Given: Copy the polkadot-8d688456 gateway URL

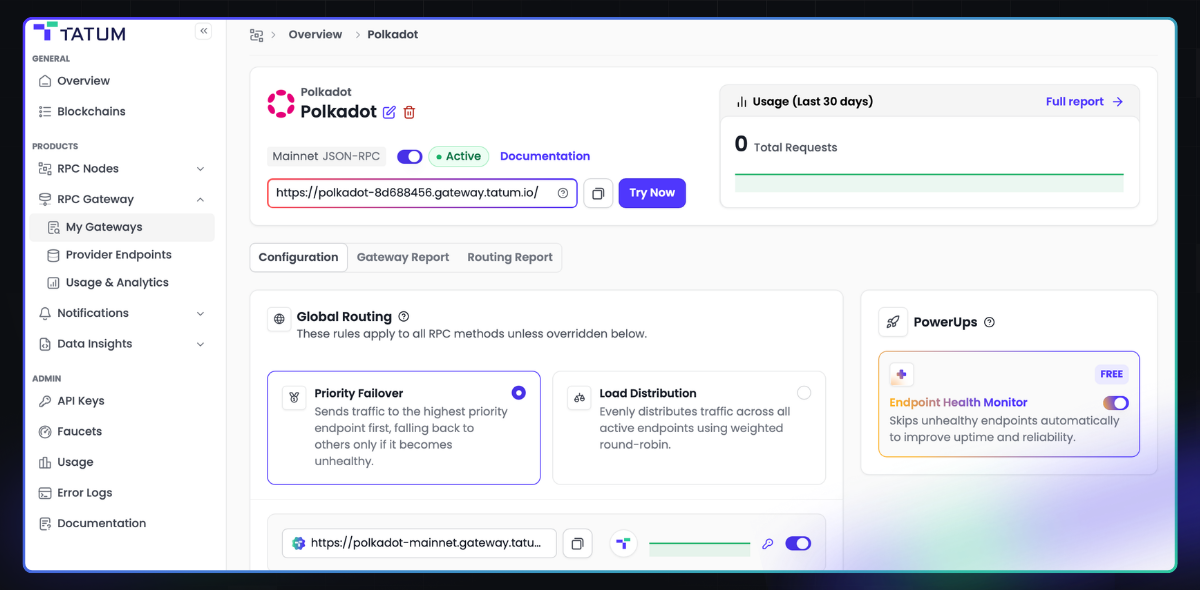Looking at the screenshot, I should tap(598, 193).
